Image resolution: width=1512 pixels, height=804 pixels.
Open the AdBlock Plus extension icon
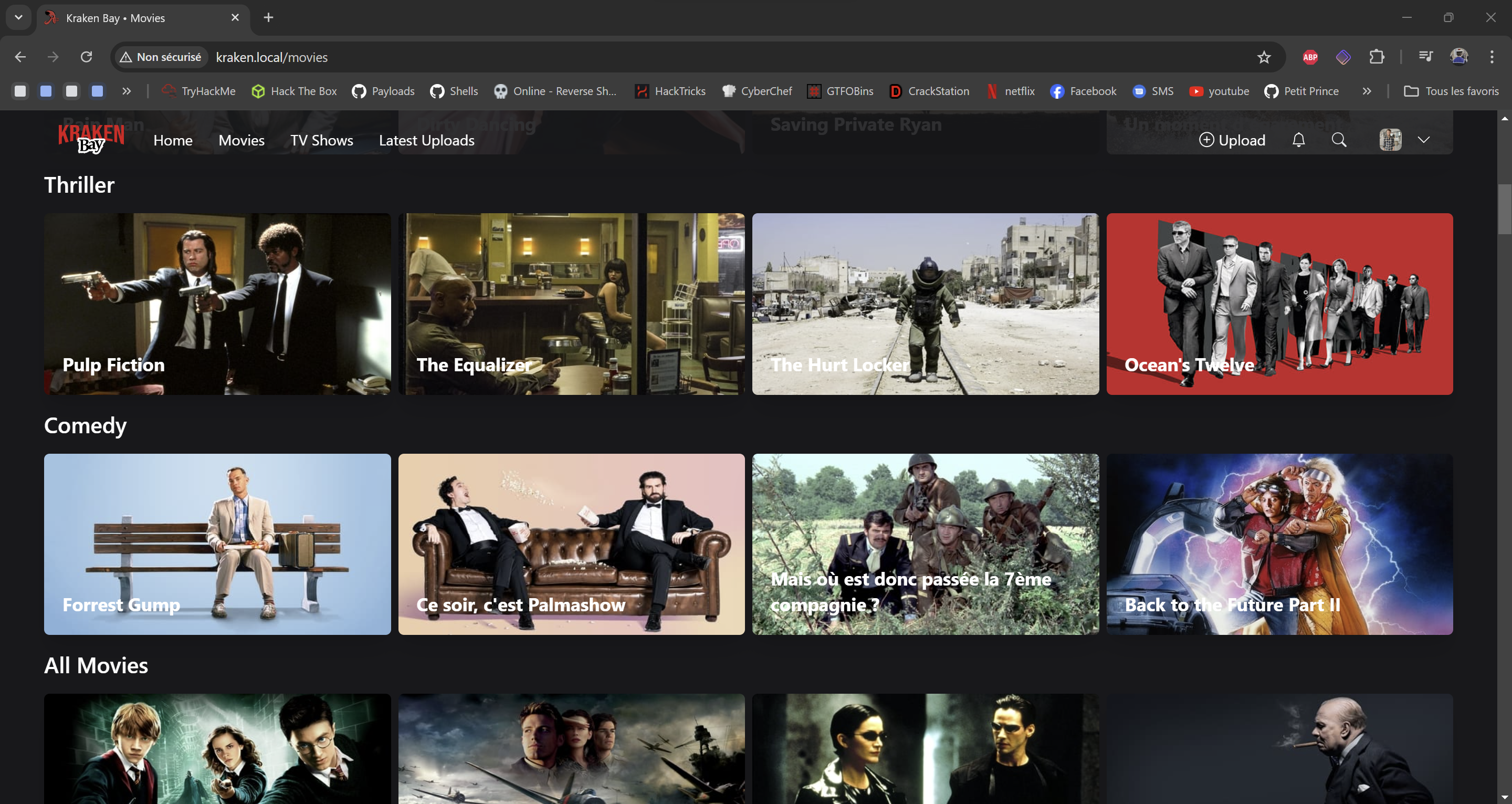pyautogui.click(x=1310, y=57)
